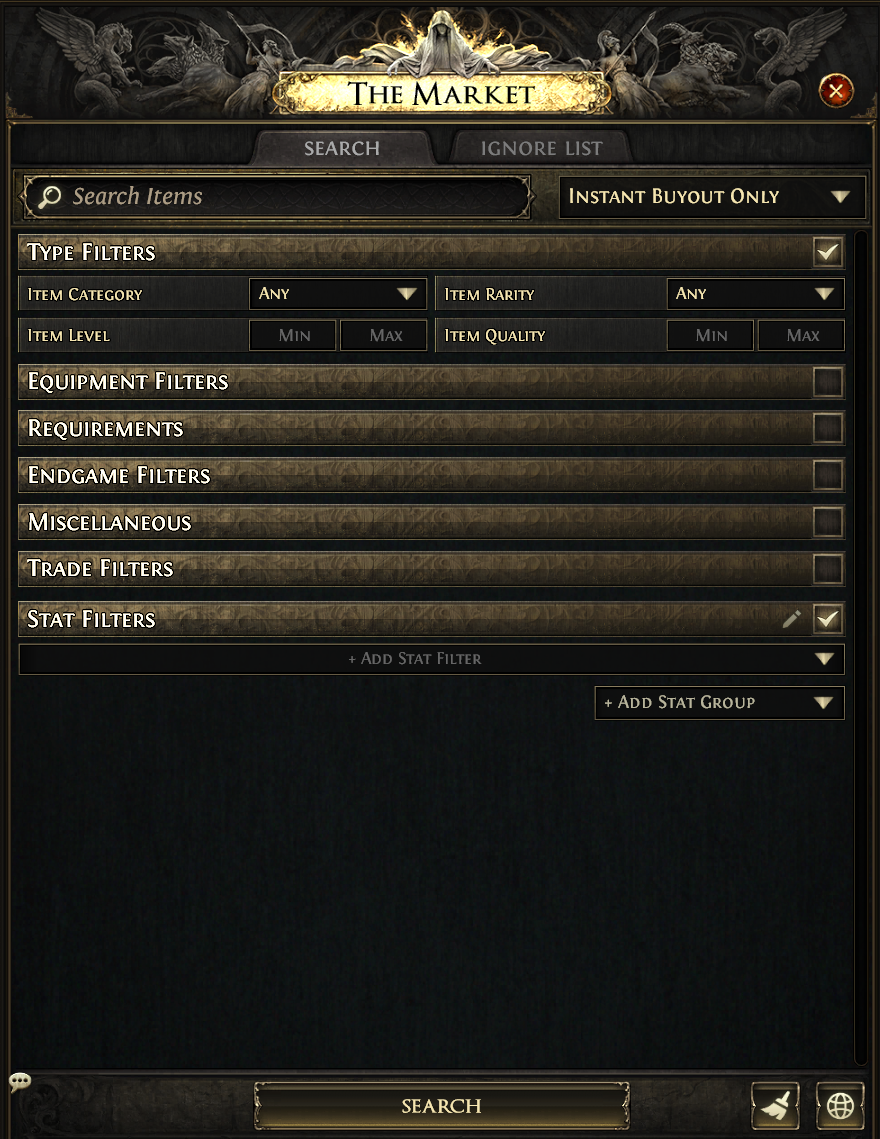Expand the Instant Buyout Only dropdown
This screenshot has height=1139, width=880.
pos(712,196)
